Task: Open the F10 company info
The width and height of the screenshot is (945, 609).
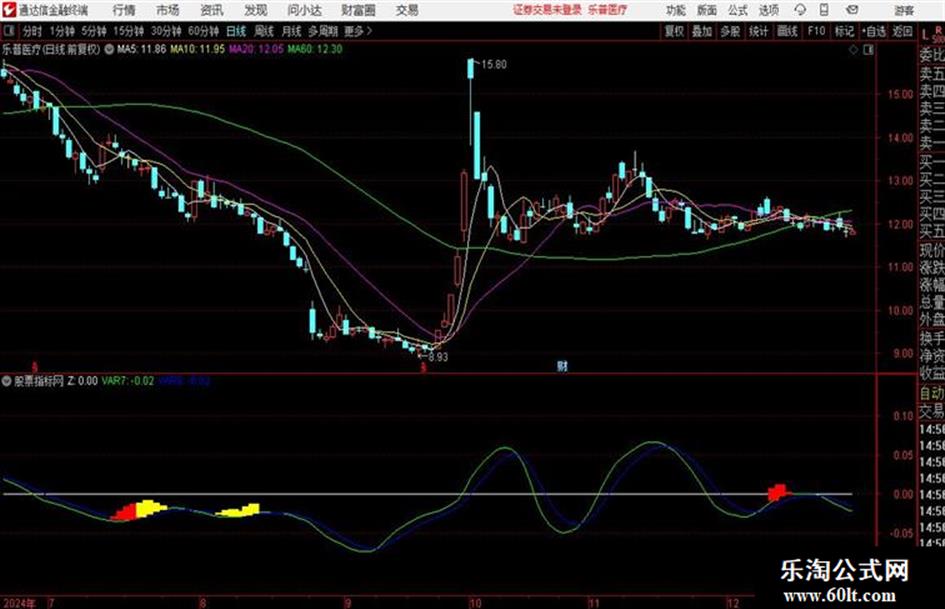Action: tap(816, 31)
